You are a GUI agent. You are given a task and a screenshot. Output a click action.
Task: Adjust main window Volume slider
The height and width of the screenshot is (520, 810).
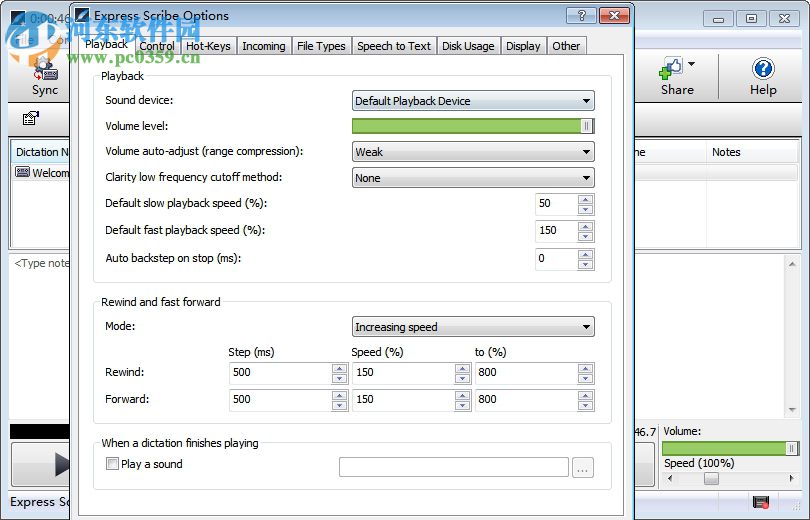pos(730,448)
